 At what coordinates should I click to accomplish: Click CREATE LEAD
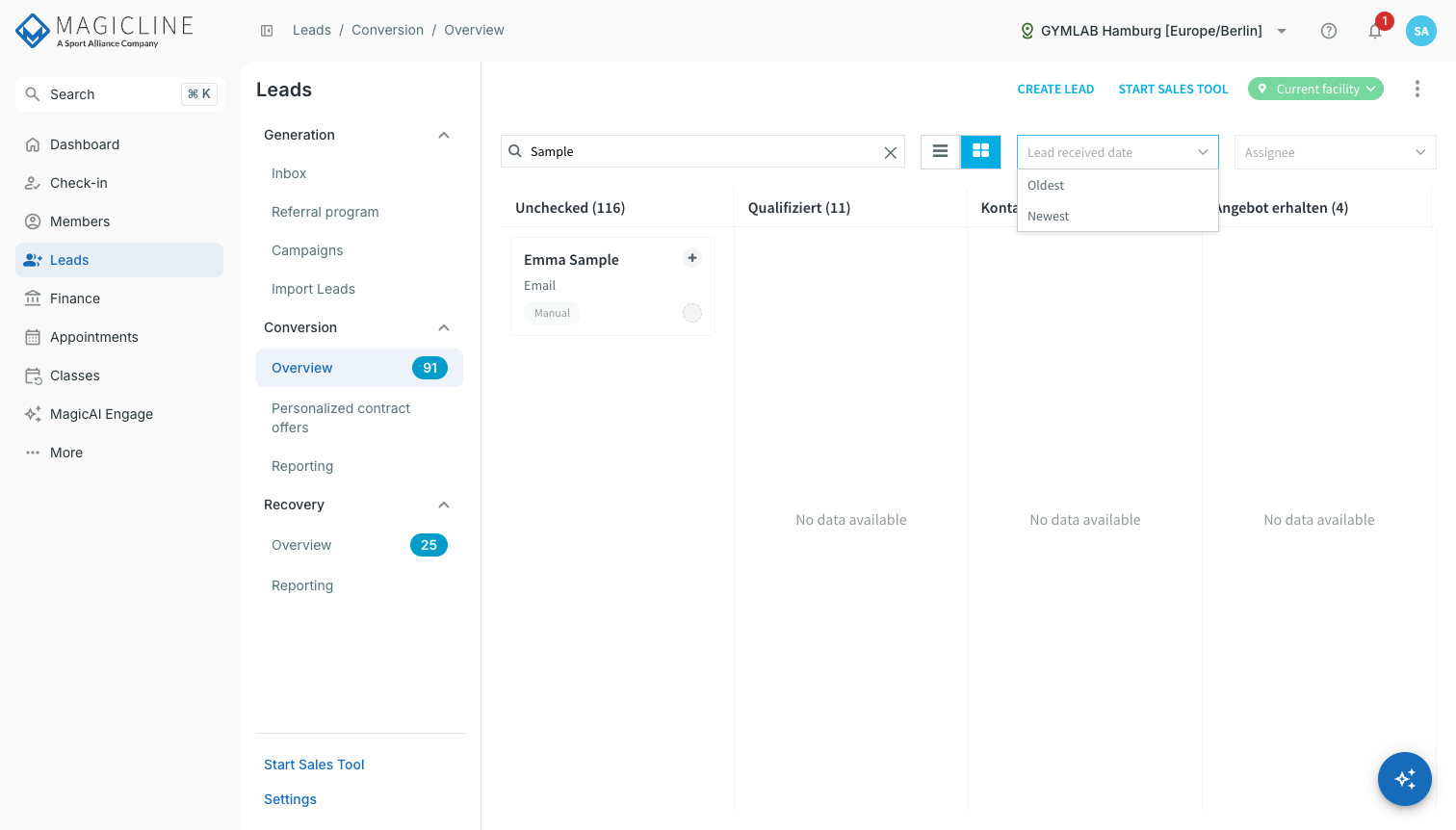(x=1055, y=89)
